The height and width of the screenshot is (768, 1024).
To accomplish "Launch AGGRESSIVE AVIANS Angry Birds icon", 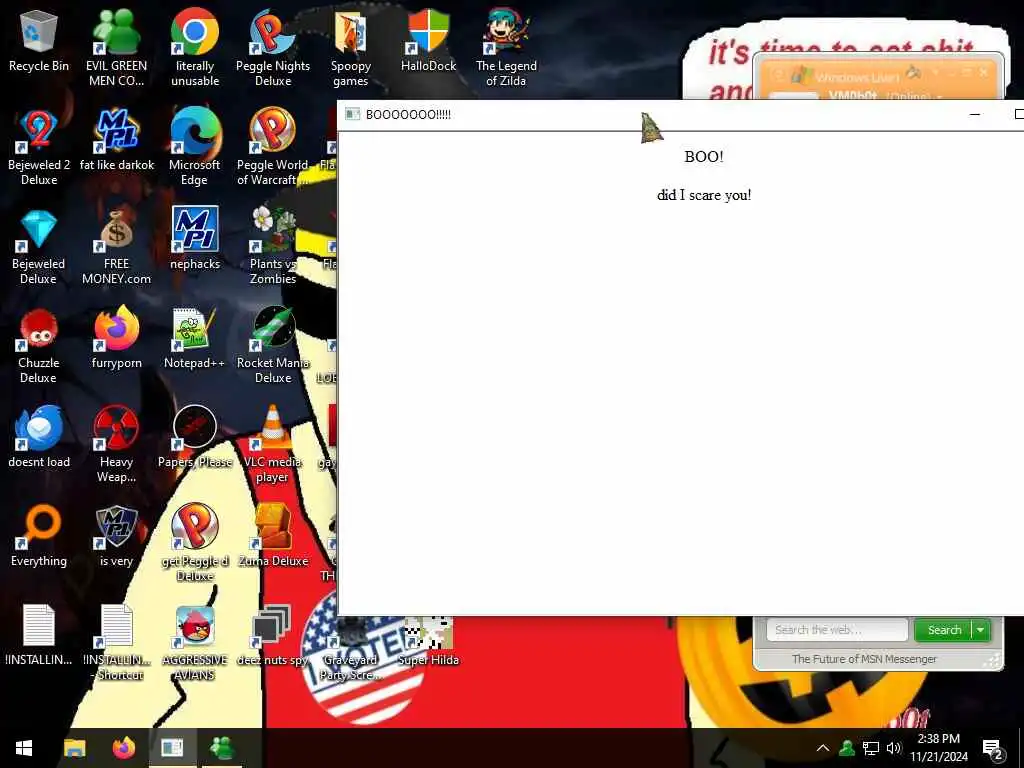I will click(195, 644).
